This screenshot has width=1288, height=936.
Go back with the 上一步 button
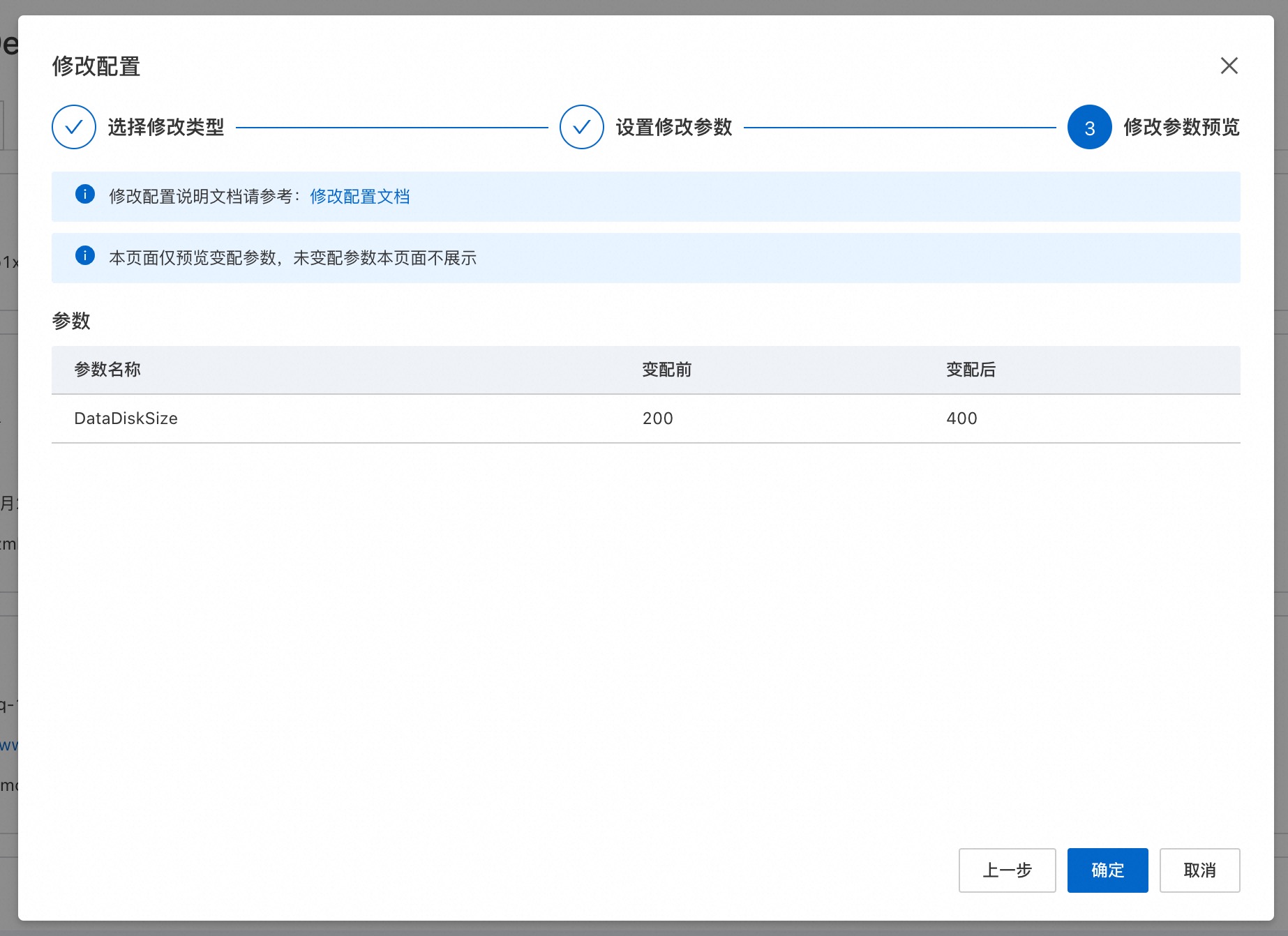point(1007,870)
